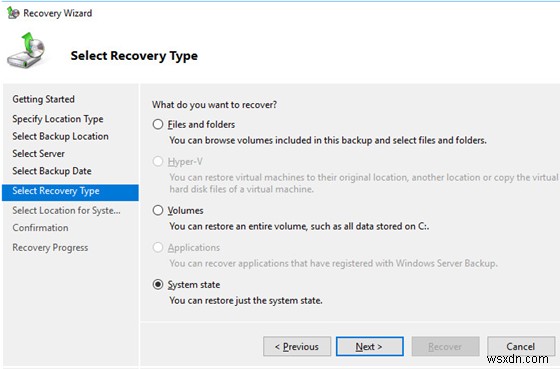
Task: Select the System state radio button
Action: [x=158, y=284]
